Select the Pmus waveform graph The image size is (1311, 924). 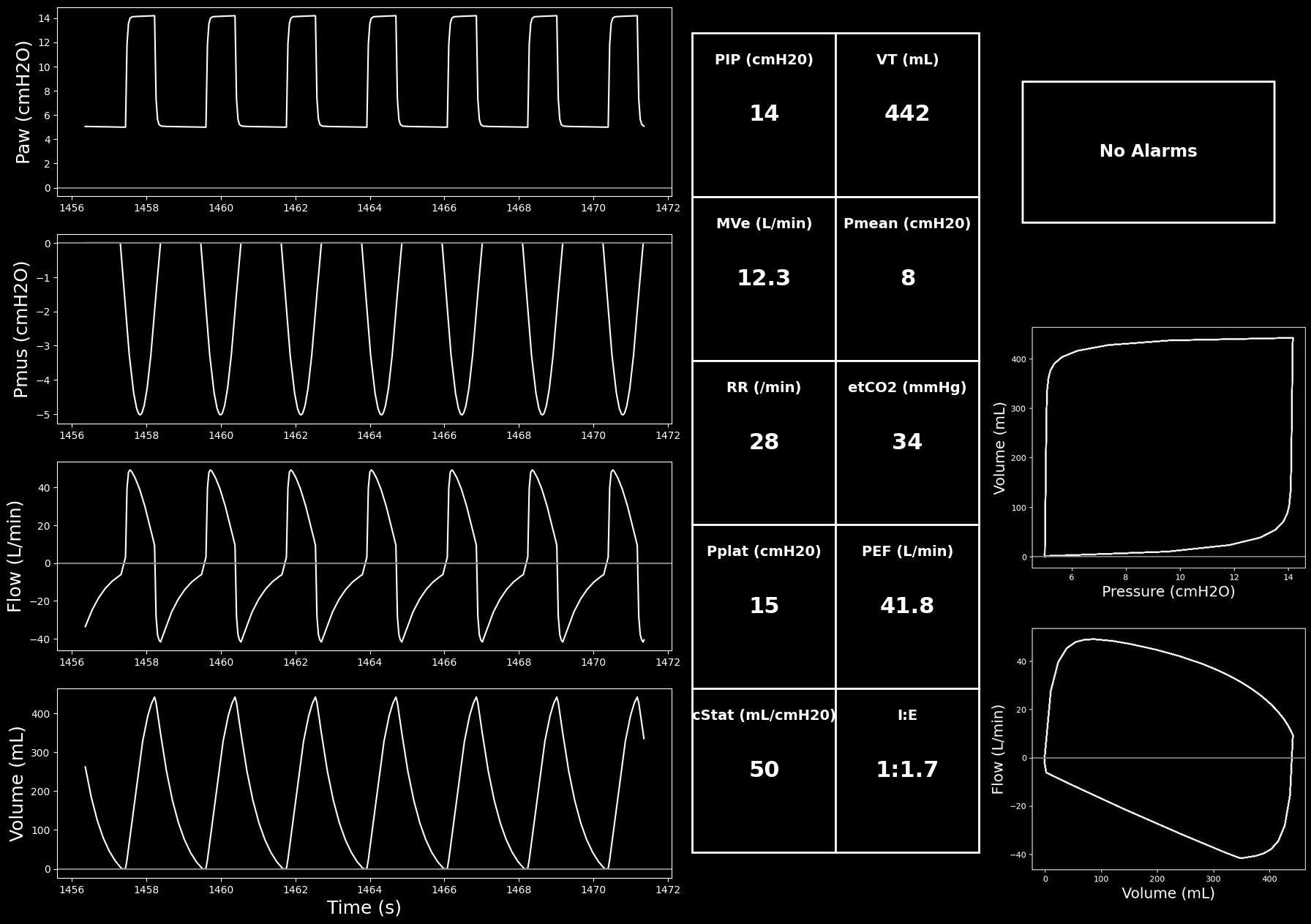[364, 328]
